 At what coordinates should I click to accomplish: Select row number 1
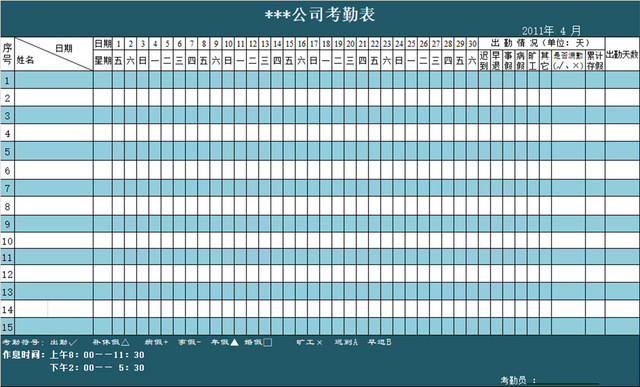pos(7,80)
